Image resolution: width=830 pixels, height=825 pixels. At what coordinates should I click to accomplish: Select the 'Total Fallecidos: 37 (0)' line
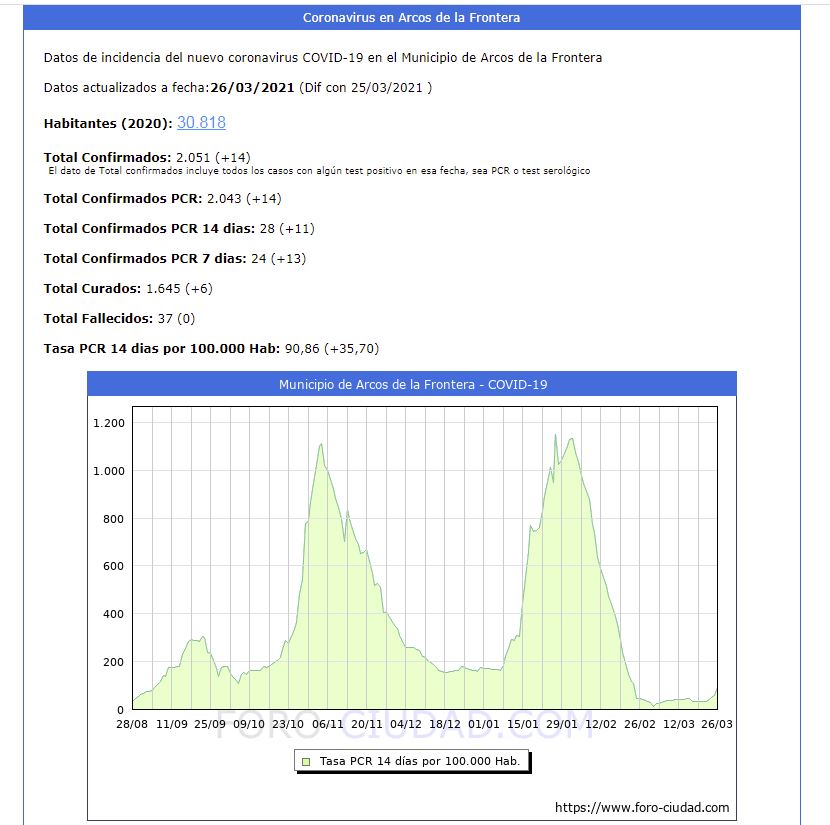pyautogui.click(x=120, y=319)
